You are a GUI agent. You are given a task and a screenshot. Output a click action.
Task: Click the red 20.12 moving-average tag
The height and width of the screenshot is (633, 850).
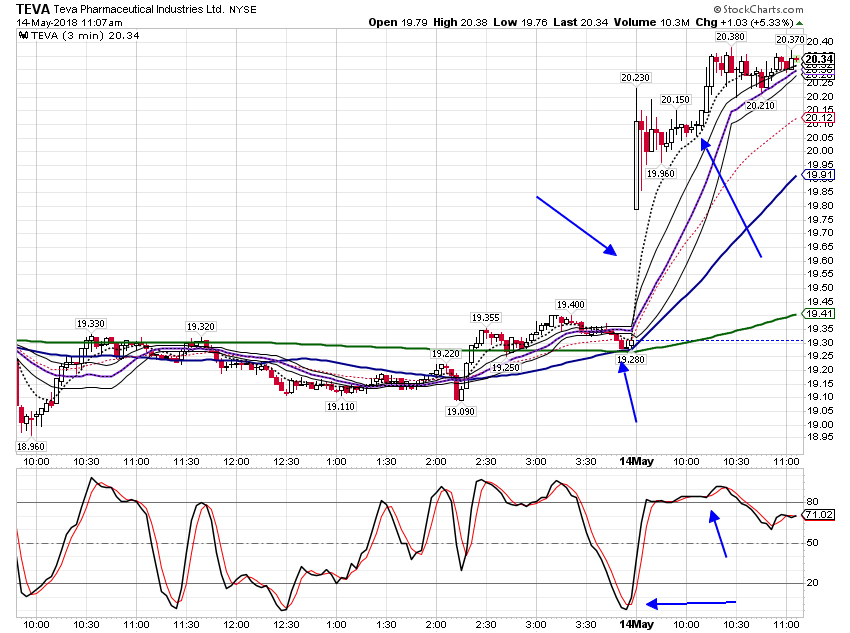pos(819,118)
